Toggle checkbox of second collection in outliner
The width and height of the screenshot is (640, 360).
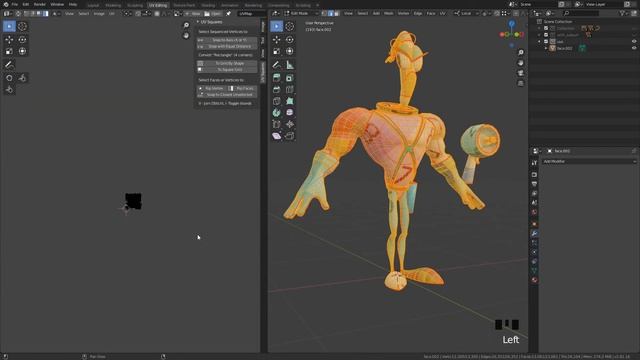pos(546,35)
